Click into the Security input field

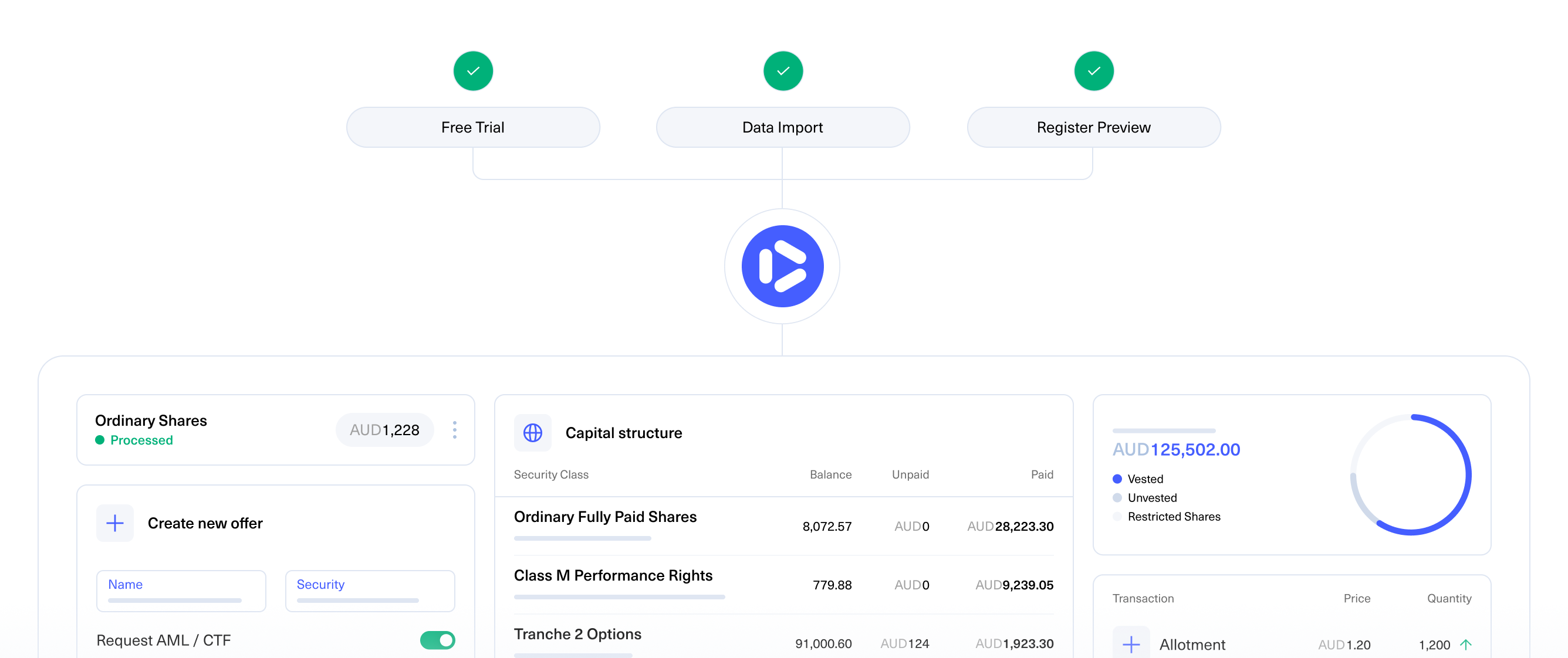370,591
